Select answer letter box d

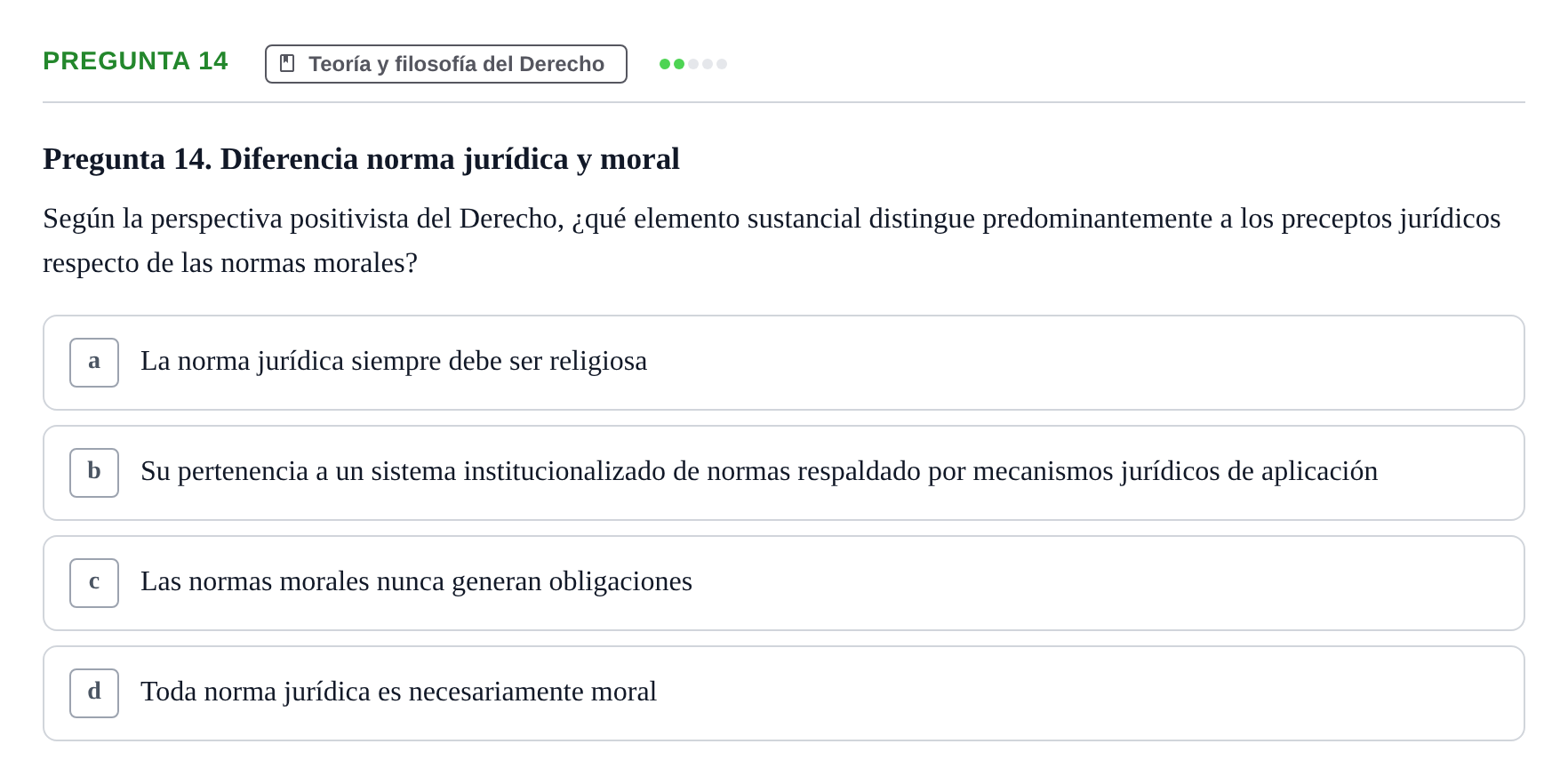pos(94,693)
